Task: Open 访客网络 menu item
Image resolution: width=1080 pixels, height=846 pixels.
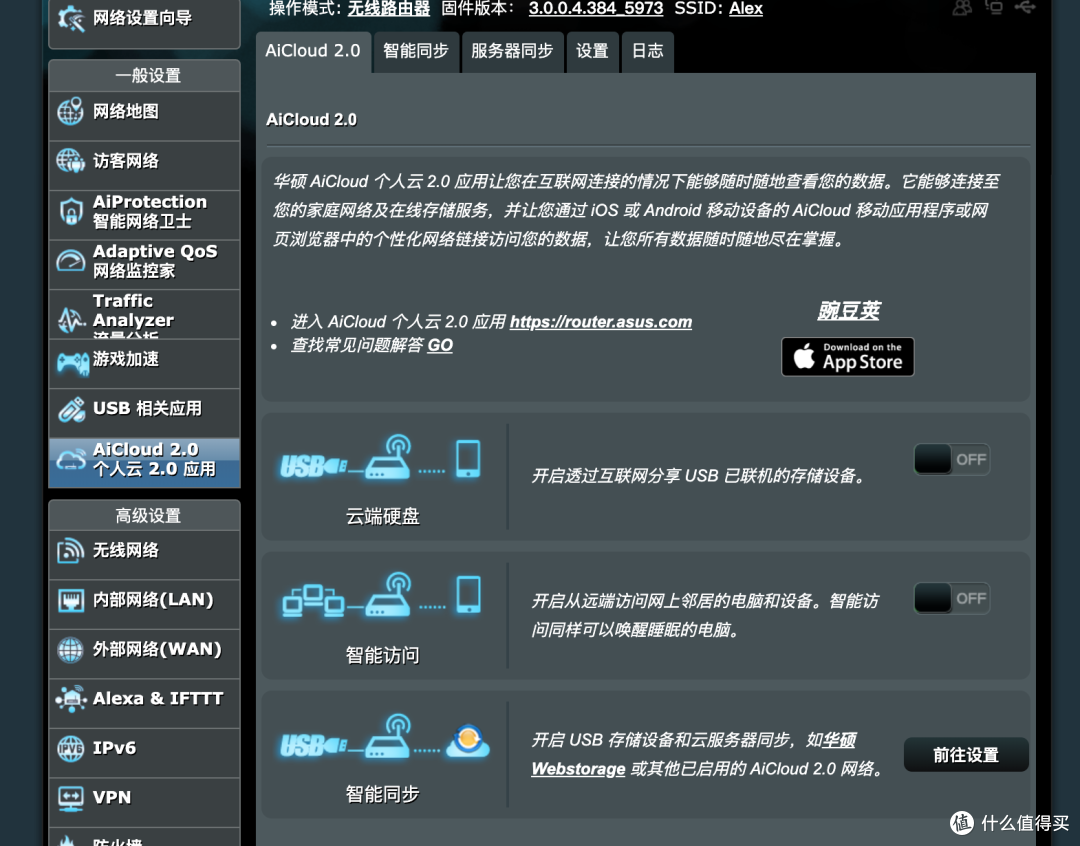Action: (144, 166)
